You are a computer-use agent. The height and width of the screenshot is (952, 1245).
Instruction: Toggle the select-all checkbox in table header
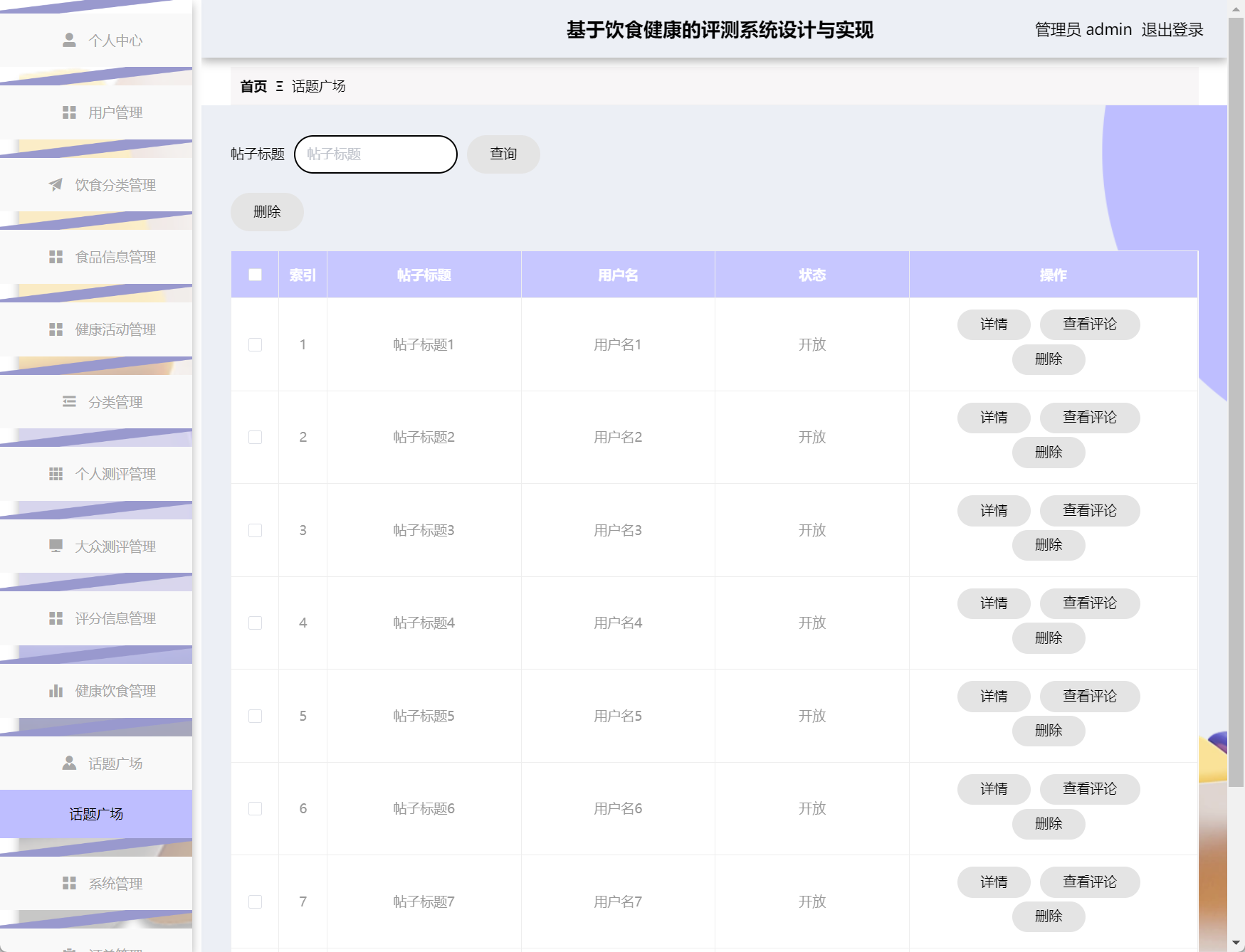pyautogui.click(x=255, y=275)
